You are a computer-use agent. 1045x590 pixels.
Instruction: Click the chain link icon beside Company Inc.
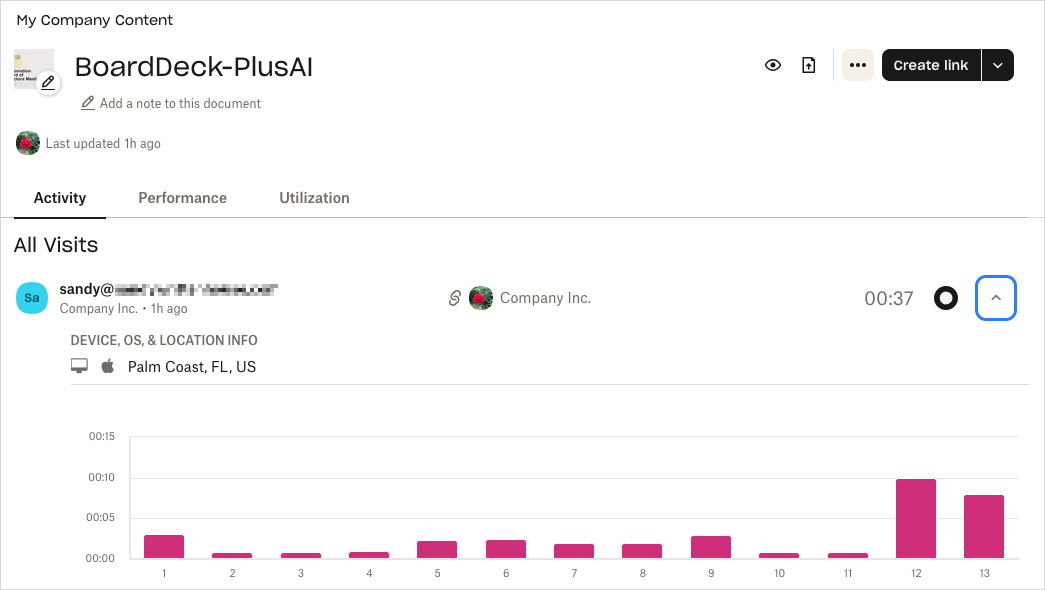[x=455, y=298]
